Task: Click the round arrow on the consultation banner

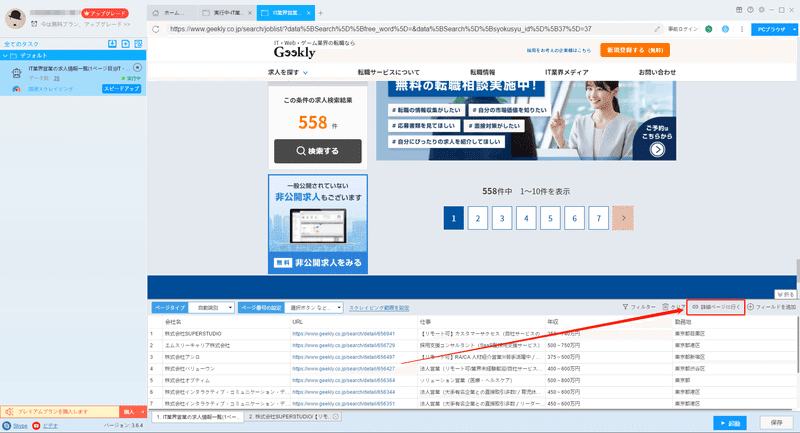Action: point(657,149)
